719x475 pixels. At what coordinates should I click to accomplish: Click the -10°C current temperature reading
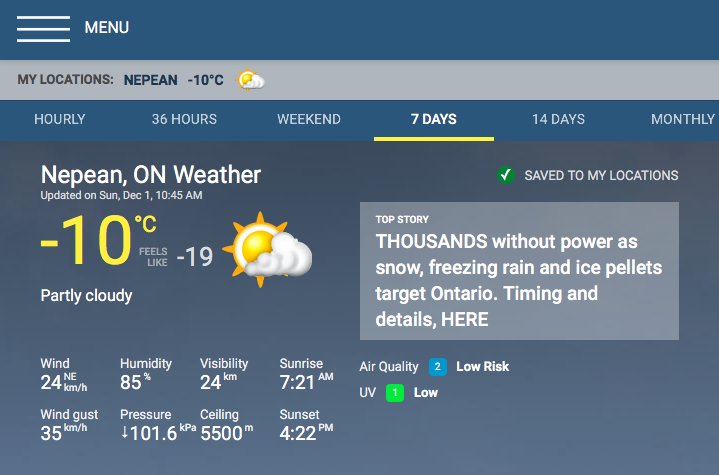[x=99, y=241]
